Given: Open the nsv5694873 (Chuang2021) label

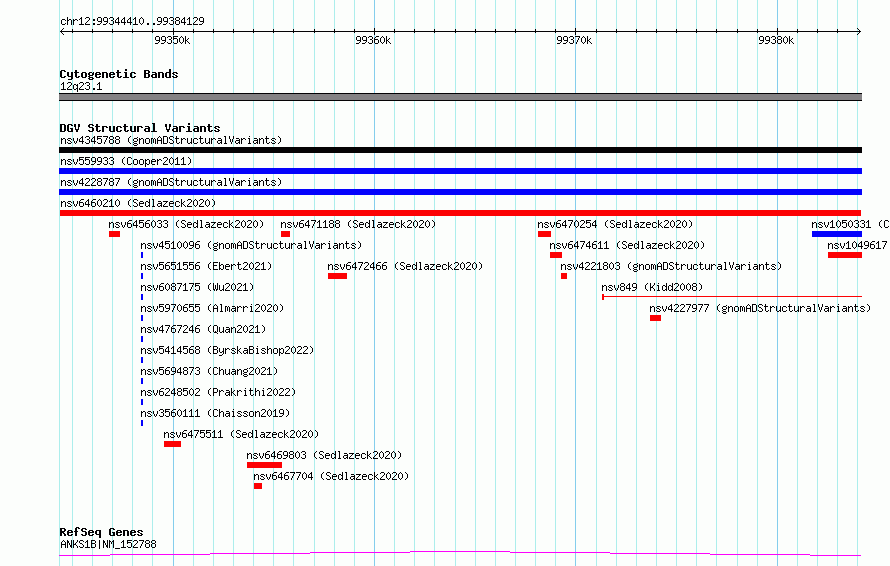Looking at the screenshot, I should pos(209,371).
